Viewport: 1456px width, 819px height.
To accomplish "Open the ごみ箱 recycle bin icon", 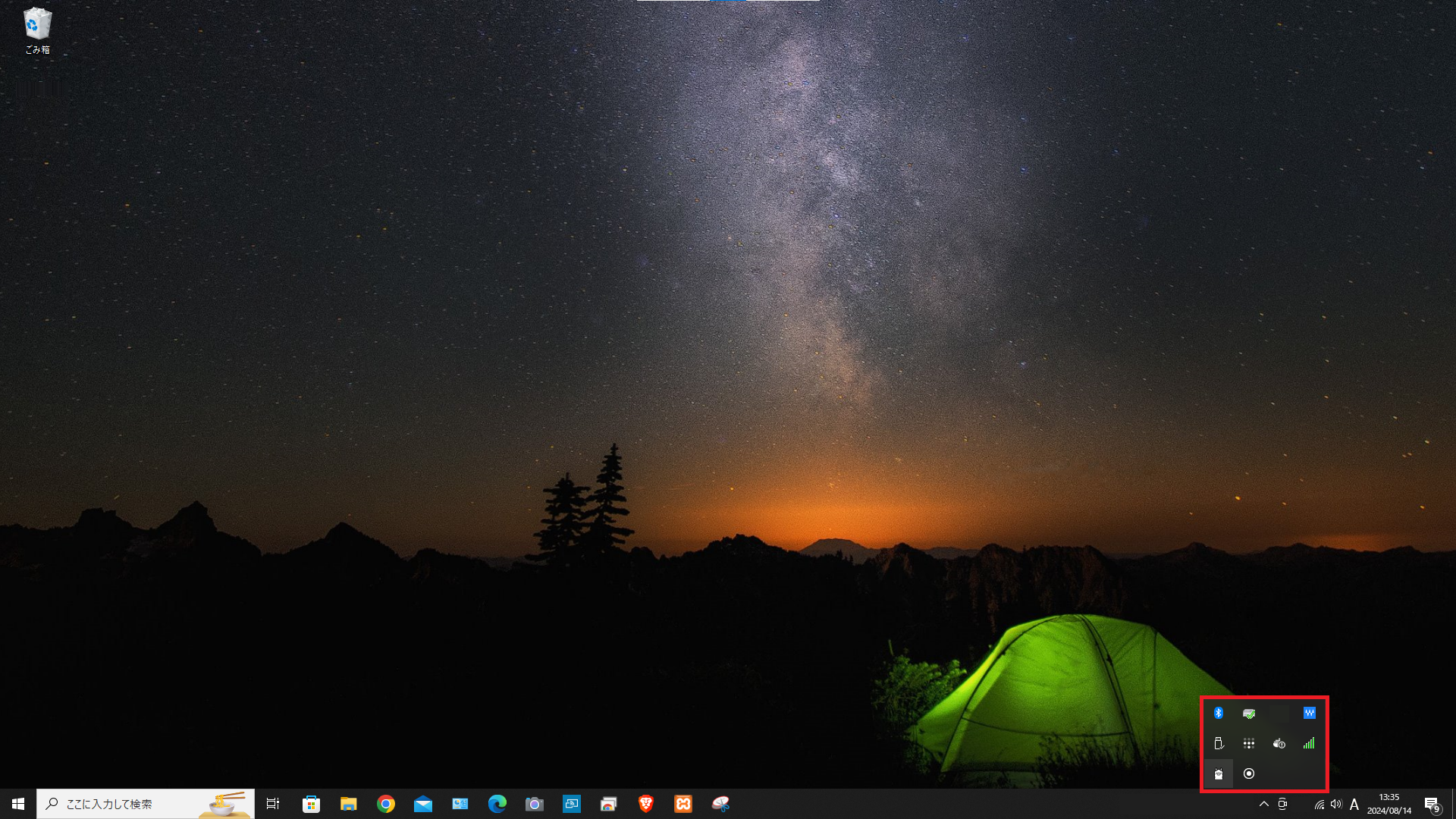I will (37, 31).
